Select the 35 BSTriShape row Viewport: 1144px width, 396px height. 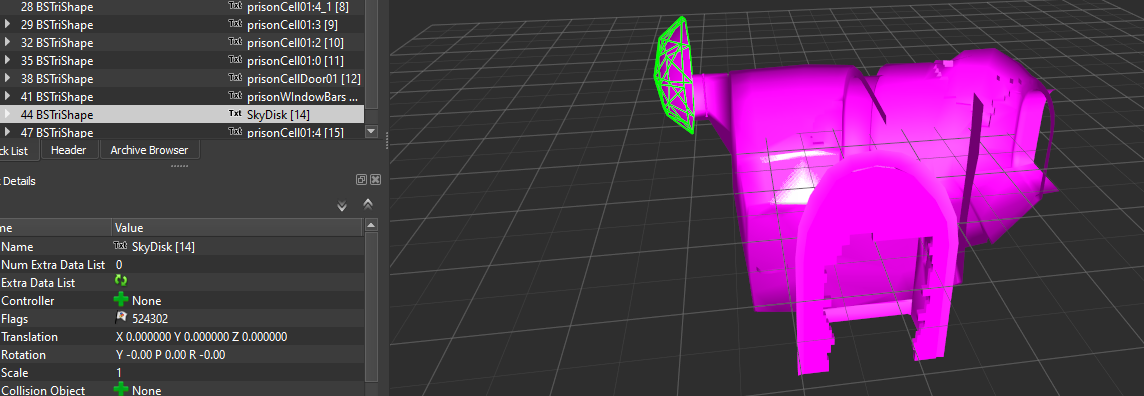(182, 60)
